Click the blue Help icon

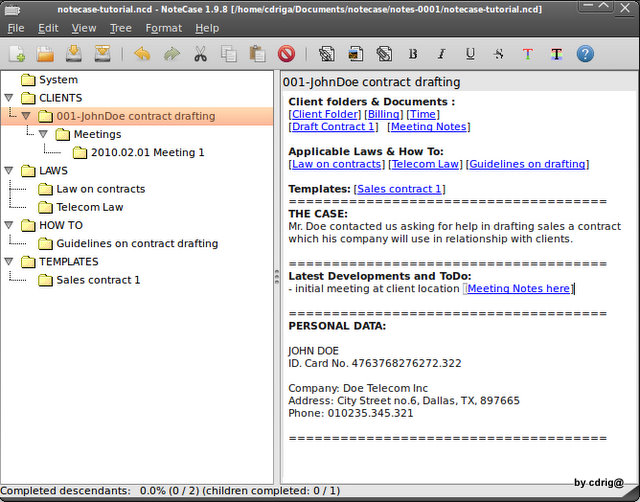[x=585, y=54]
